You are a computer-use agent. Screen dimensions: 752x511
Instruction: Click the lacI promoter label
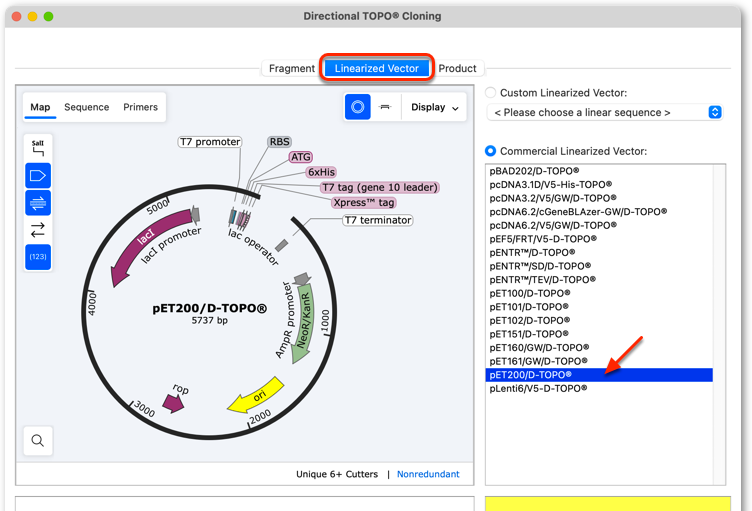click(171, 245)
